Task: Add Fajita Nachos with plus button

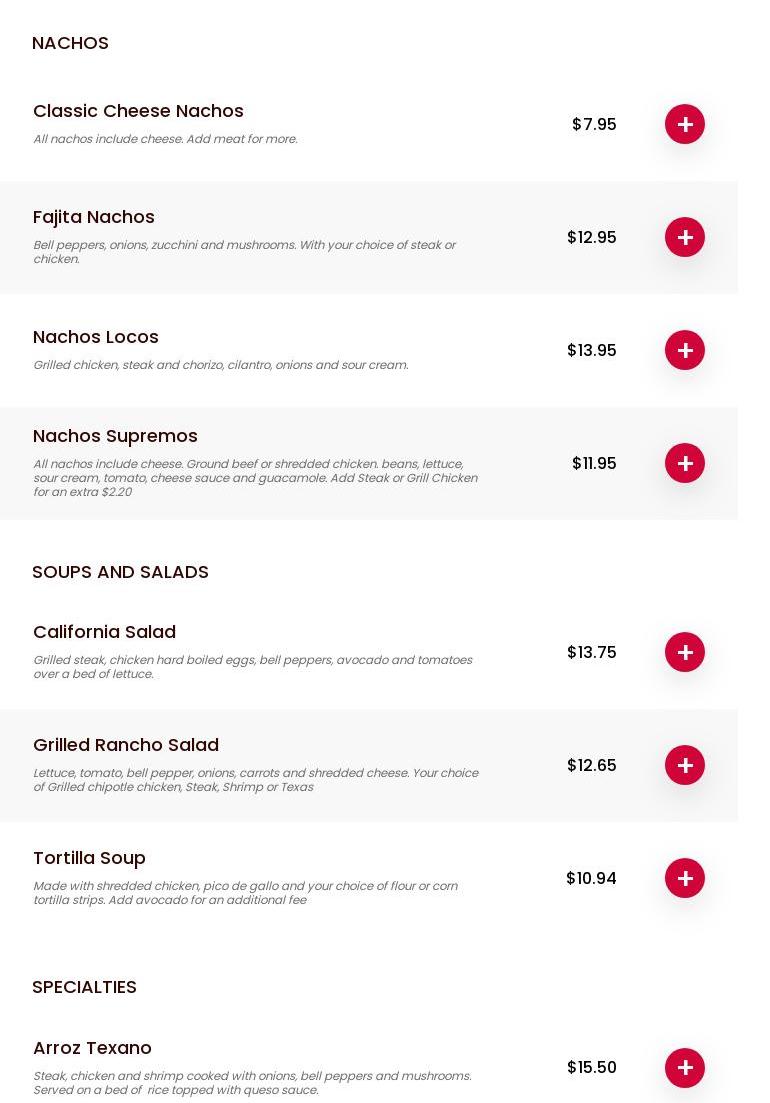Action: 685,237
